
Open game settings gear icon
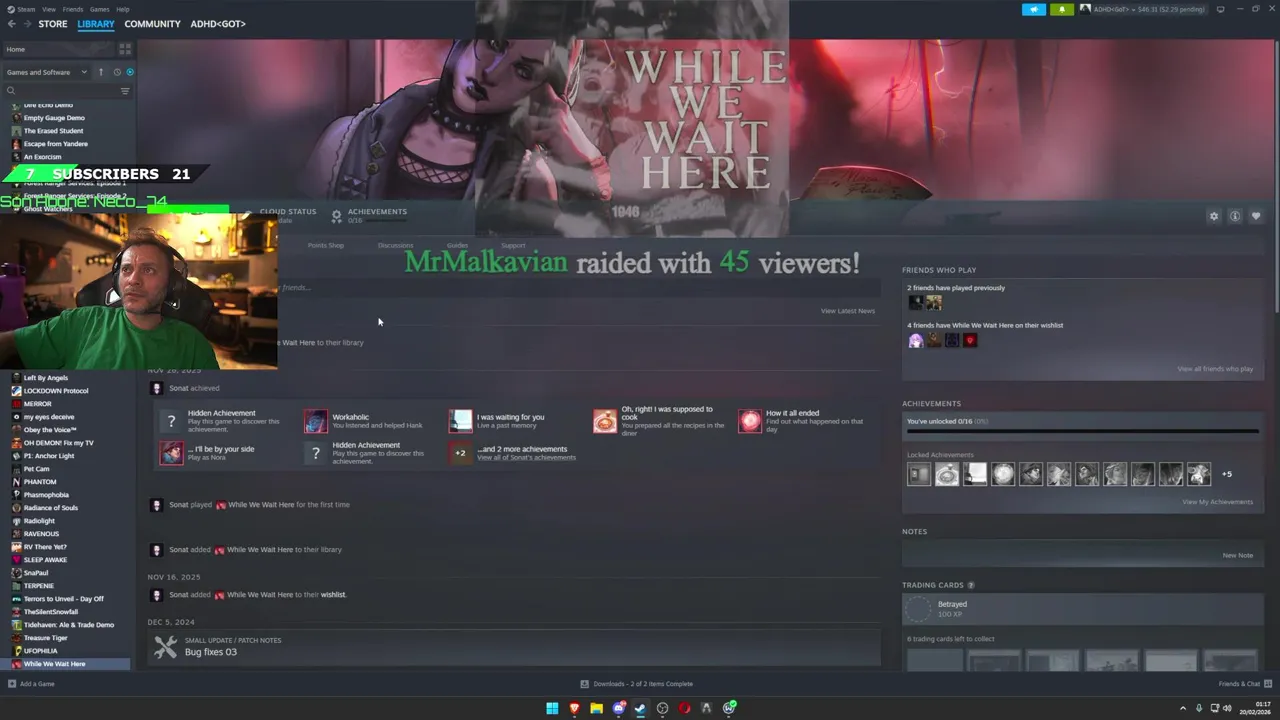1214,216
